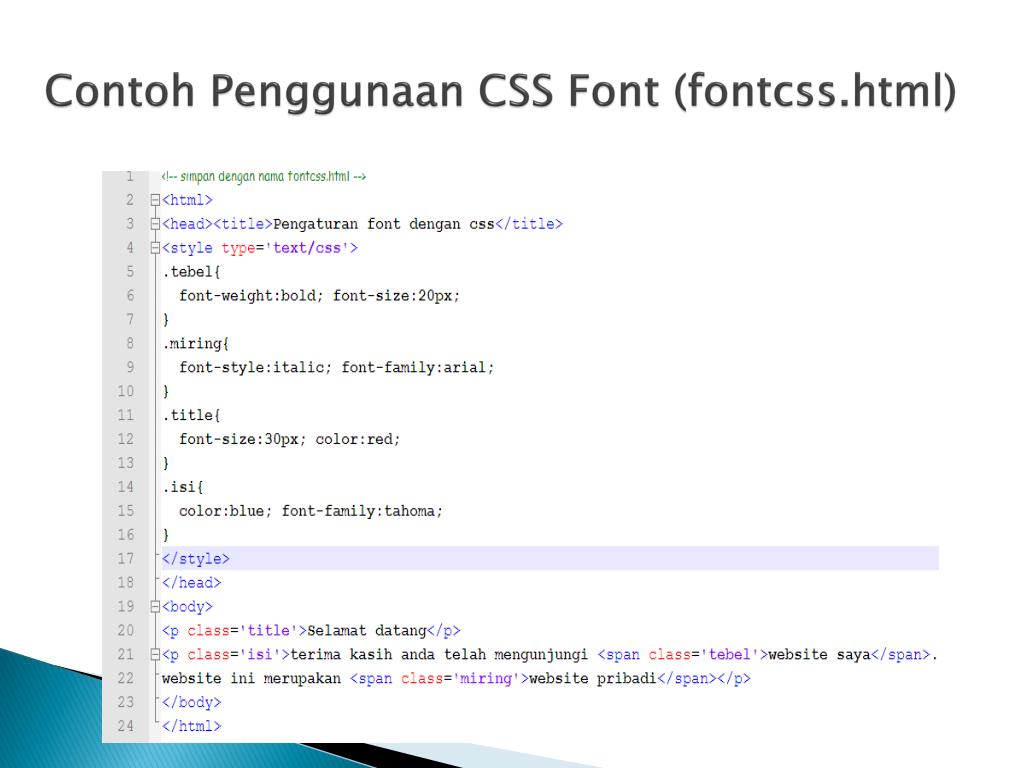The image size is (1024, 768).
Task: Click 'terima kasih anda telah mengunjungi' text
Action: (x=439, y=654)
